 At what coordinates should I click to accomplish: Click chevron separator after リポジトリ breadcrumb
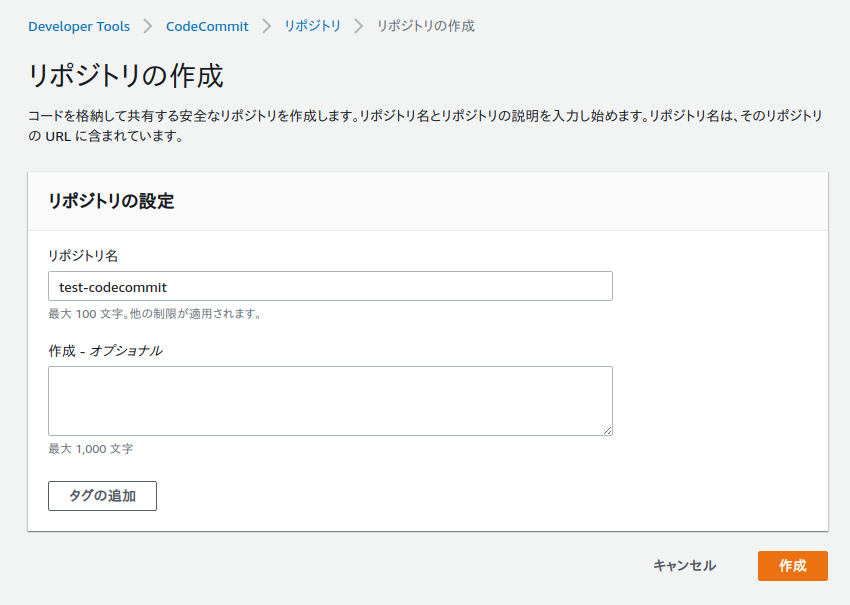pos(359,26)
